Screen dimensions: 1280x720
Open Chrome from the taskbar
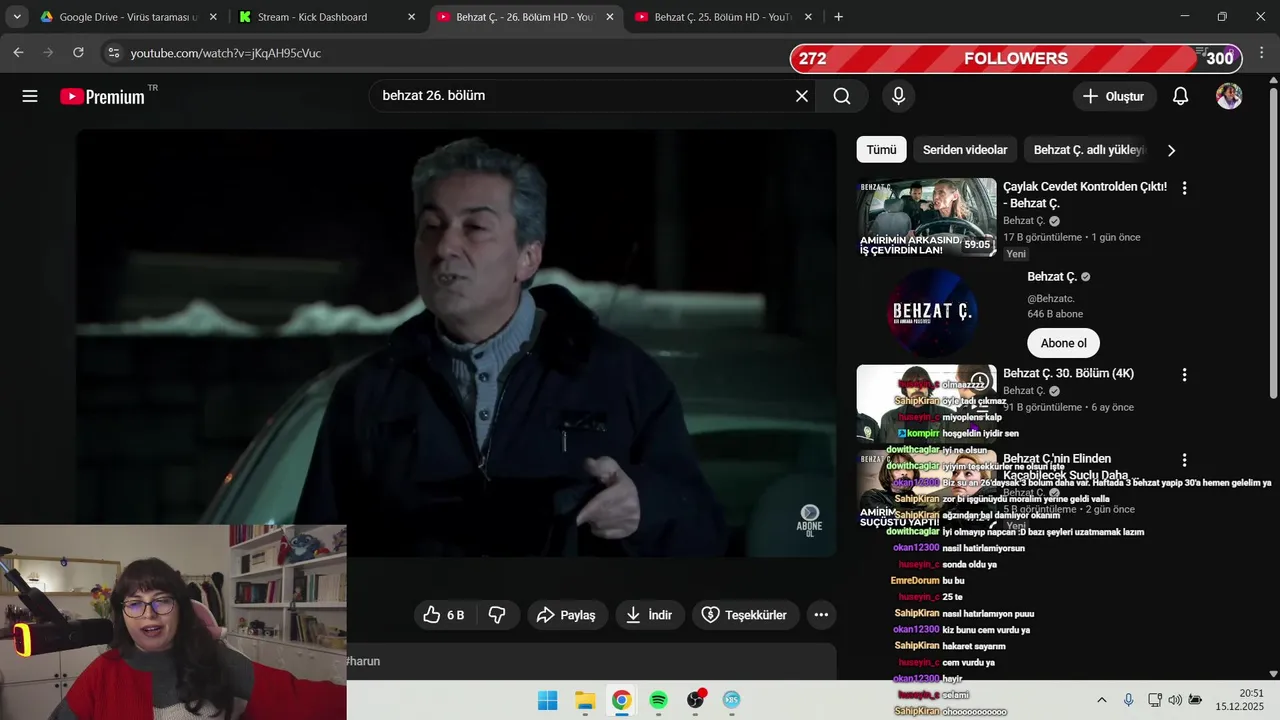click(621, 700)
